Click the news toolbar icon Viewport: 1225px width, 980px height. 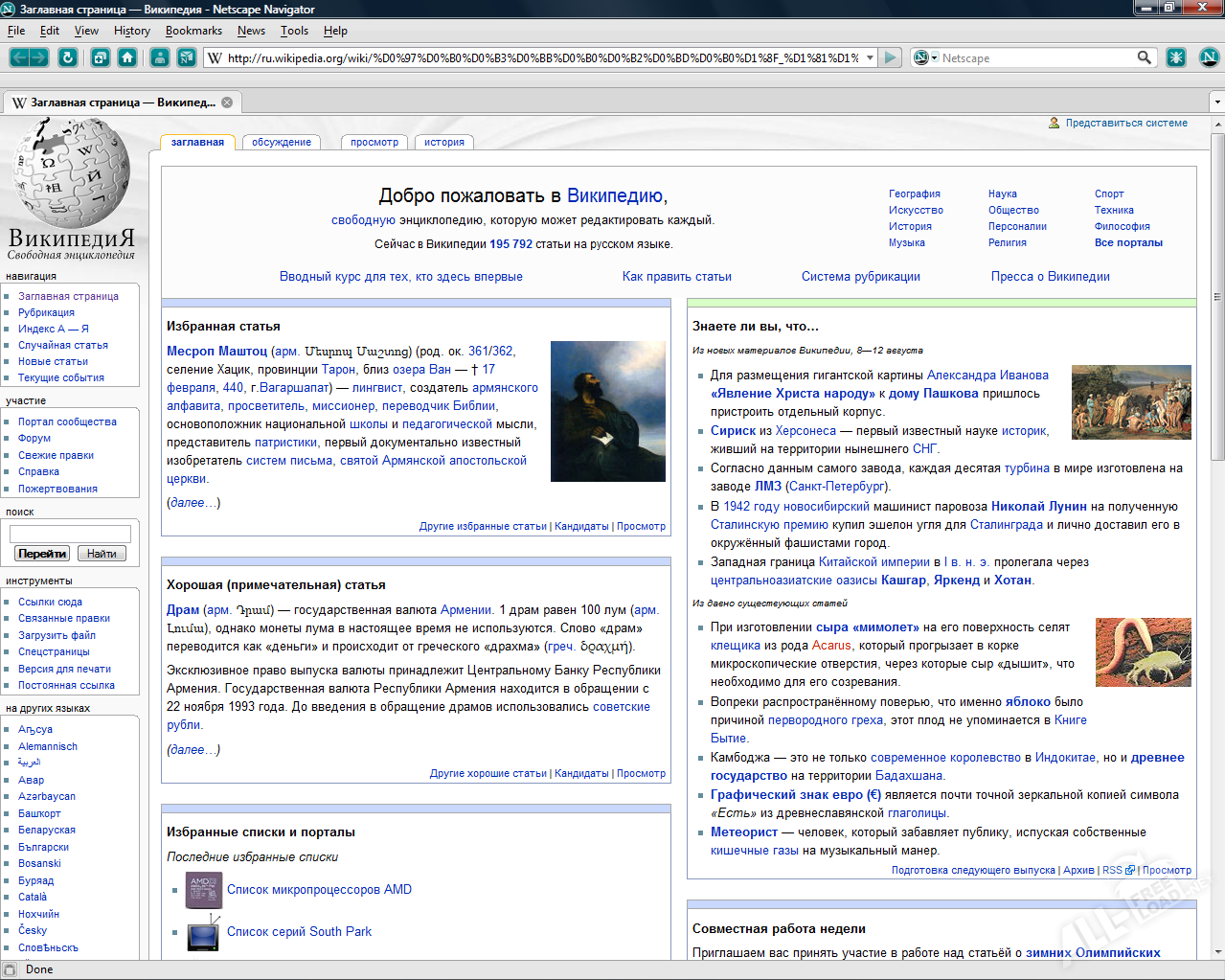(x=187, y=57)
